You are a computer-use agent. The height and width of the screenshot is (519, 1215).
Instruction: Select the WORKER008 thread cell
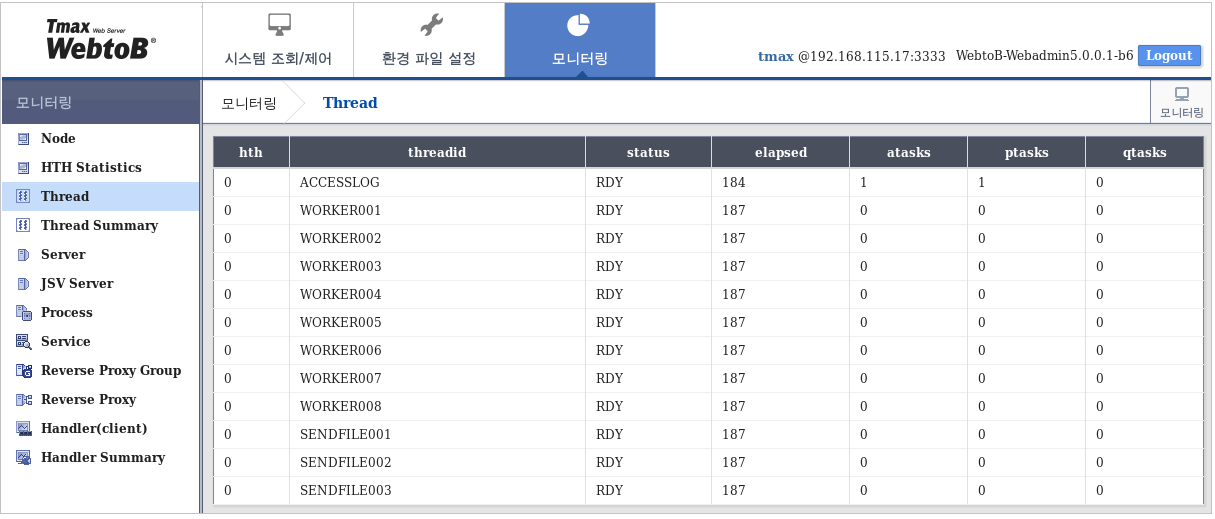437,407
